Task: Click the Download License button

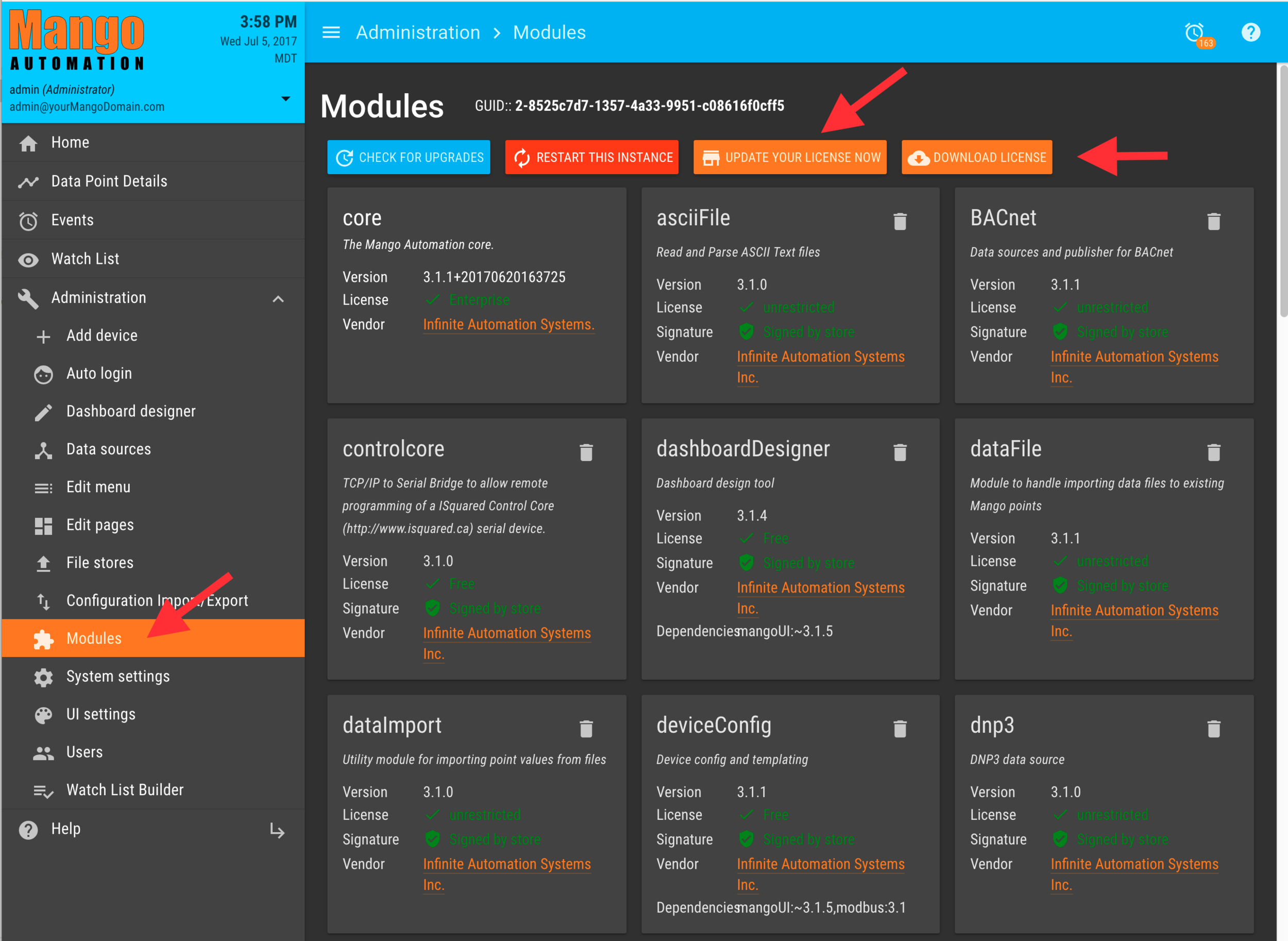Action: pyautogui.click(x=976, y=157)
